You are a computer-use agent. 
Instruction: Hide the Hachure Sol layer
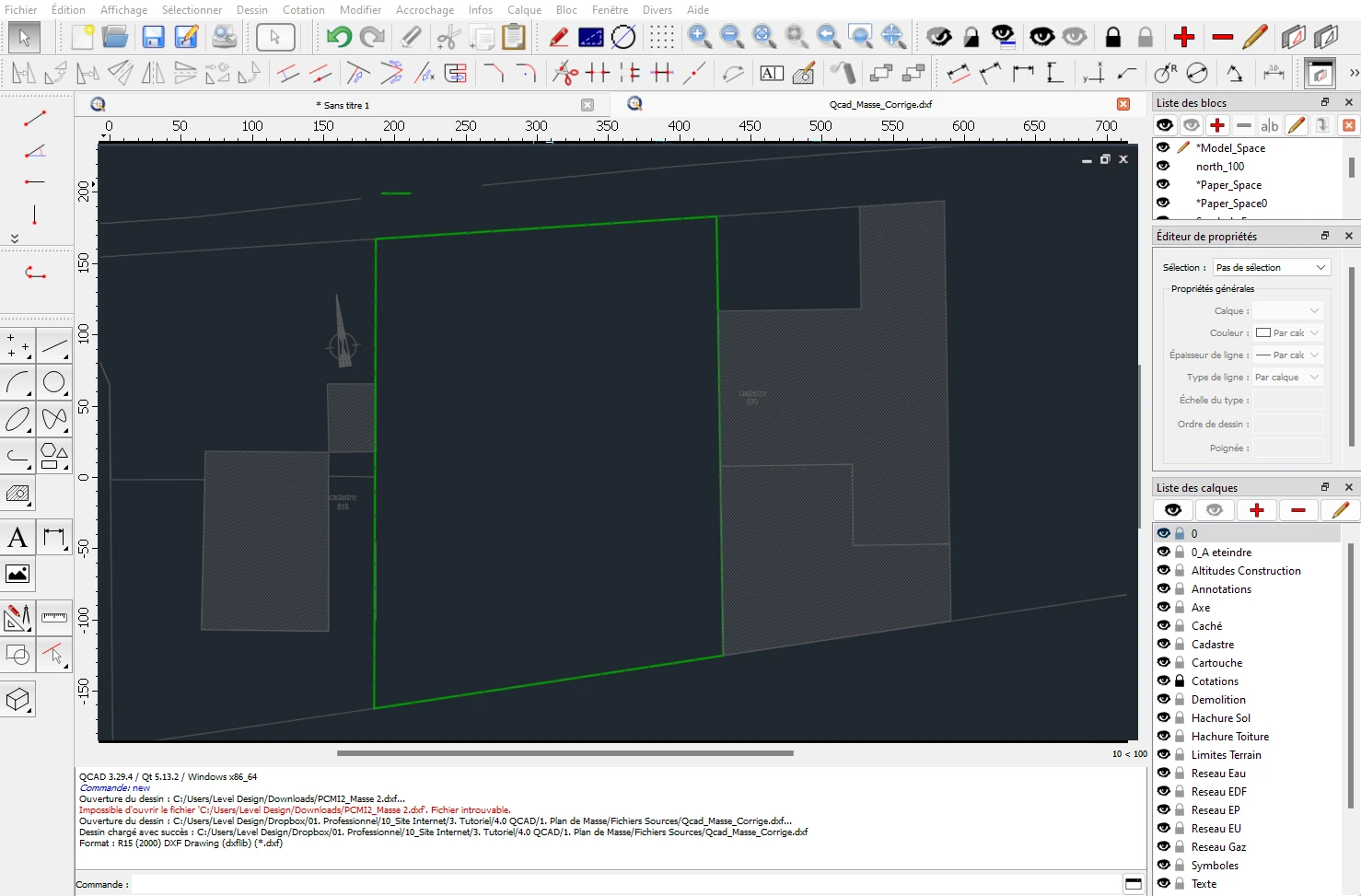(1164, 717)
